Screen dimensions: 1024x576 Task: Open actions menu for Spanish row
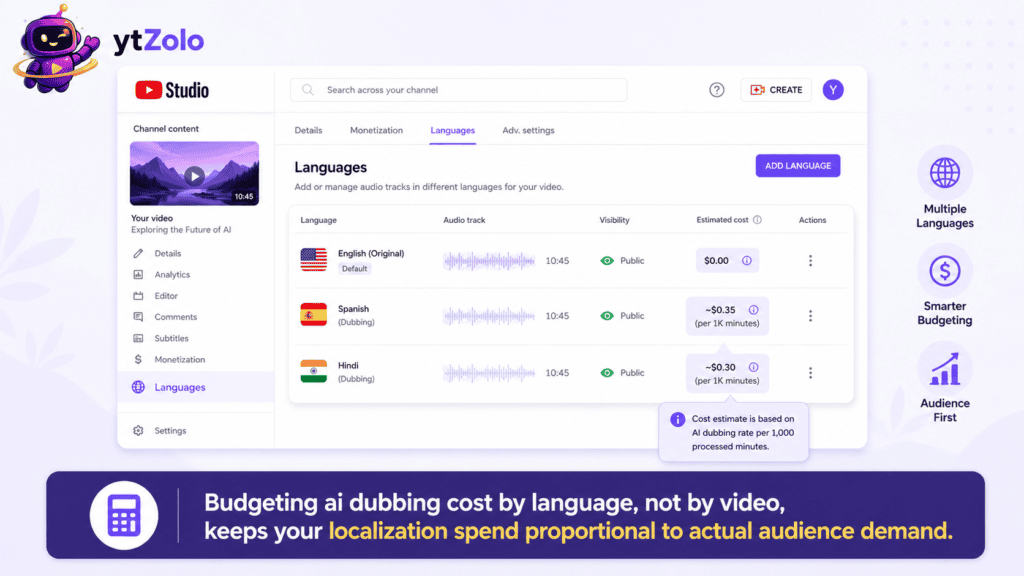click(x=810, y=316)
